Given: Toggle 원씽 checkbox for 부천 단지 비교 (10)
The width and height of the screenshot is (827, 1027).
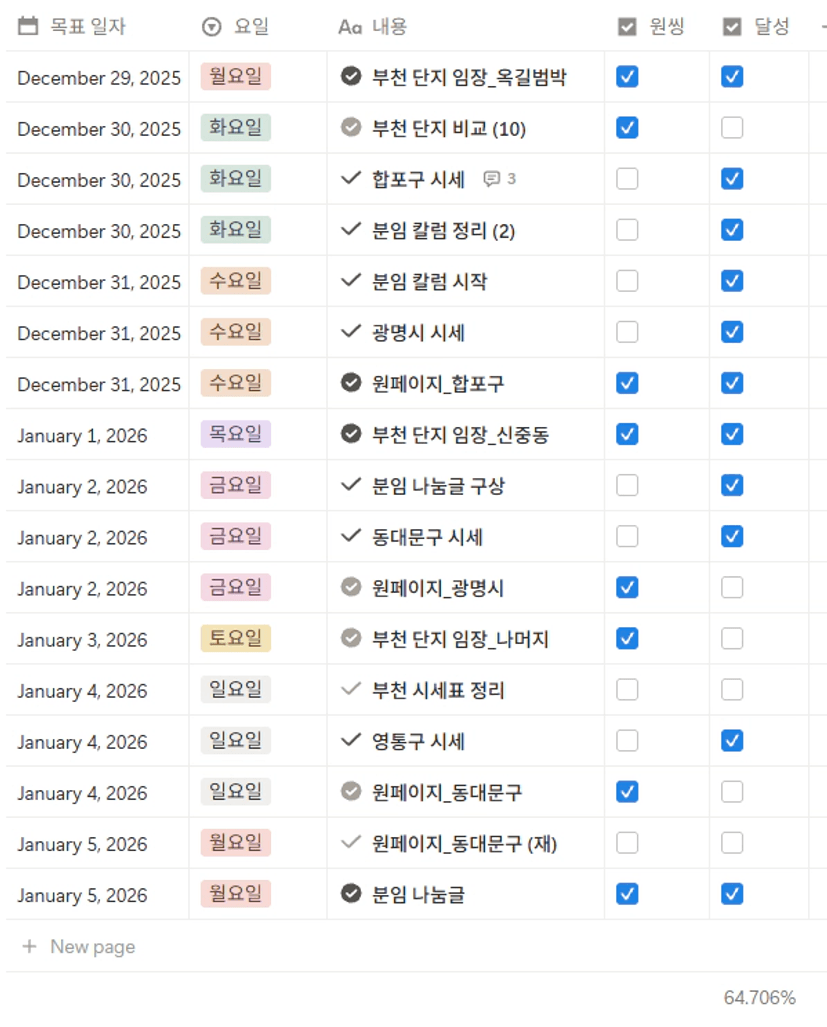Looking at the screenshot, I should (x=627, y=128).
